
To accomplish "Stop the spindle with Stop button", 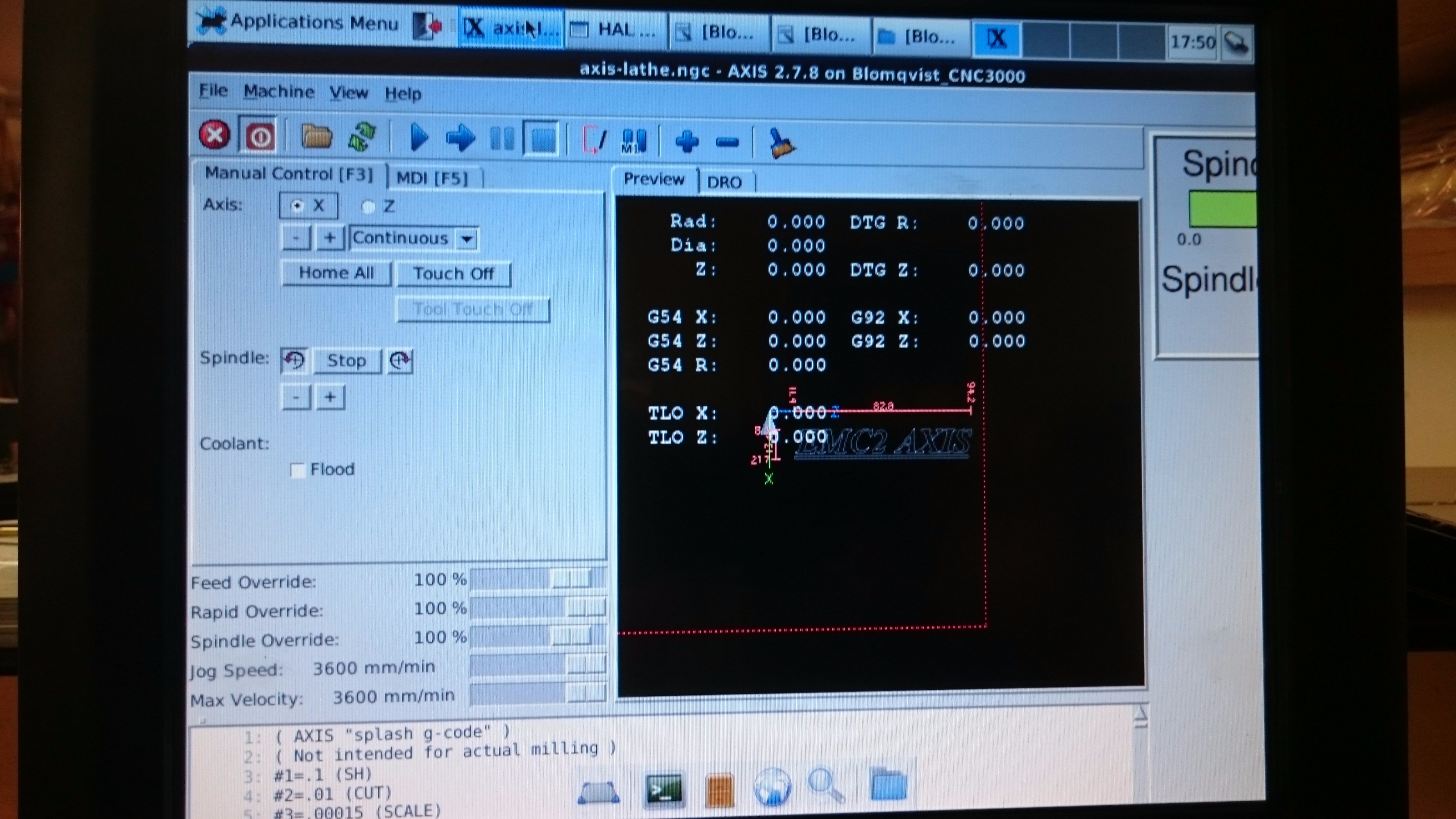I will click(x=346, y=361).
